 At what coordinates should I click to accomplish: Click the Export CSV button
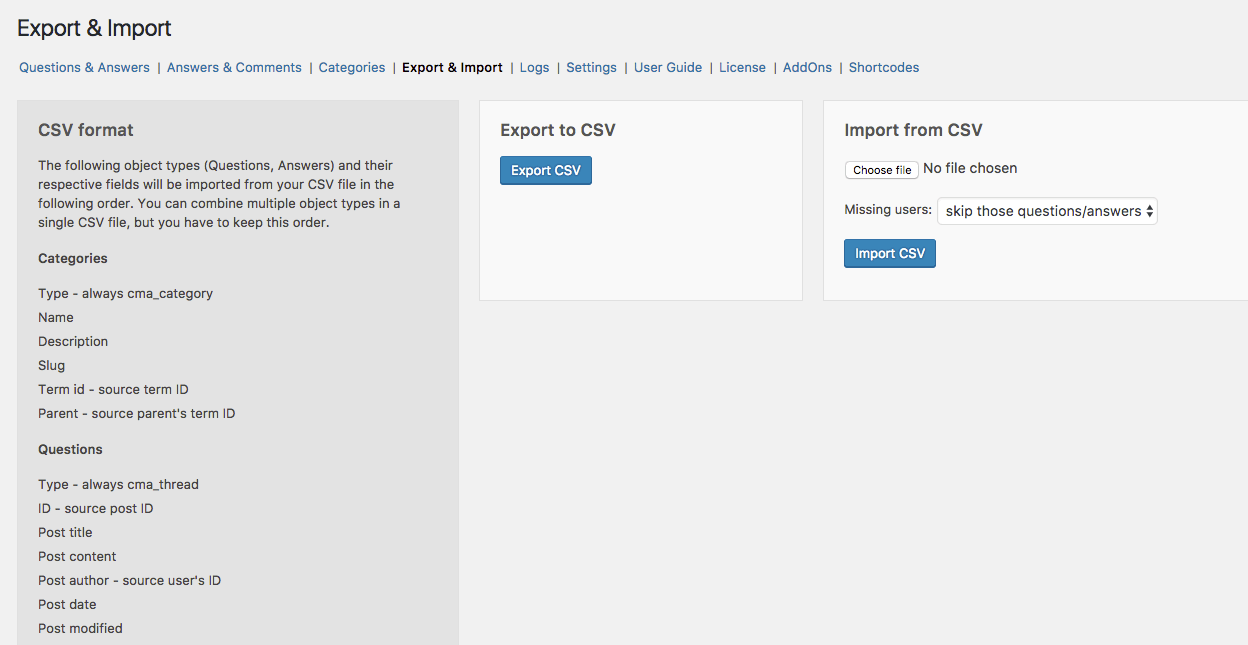545,171
